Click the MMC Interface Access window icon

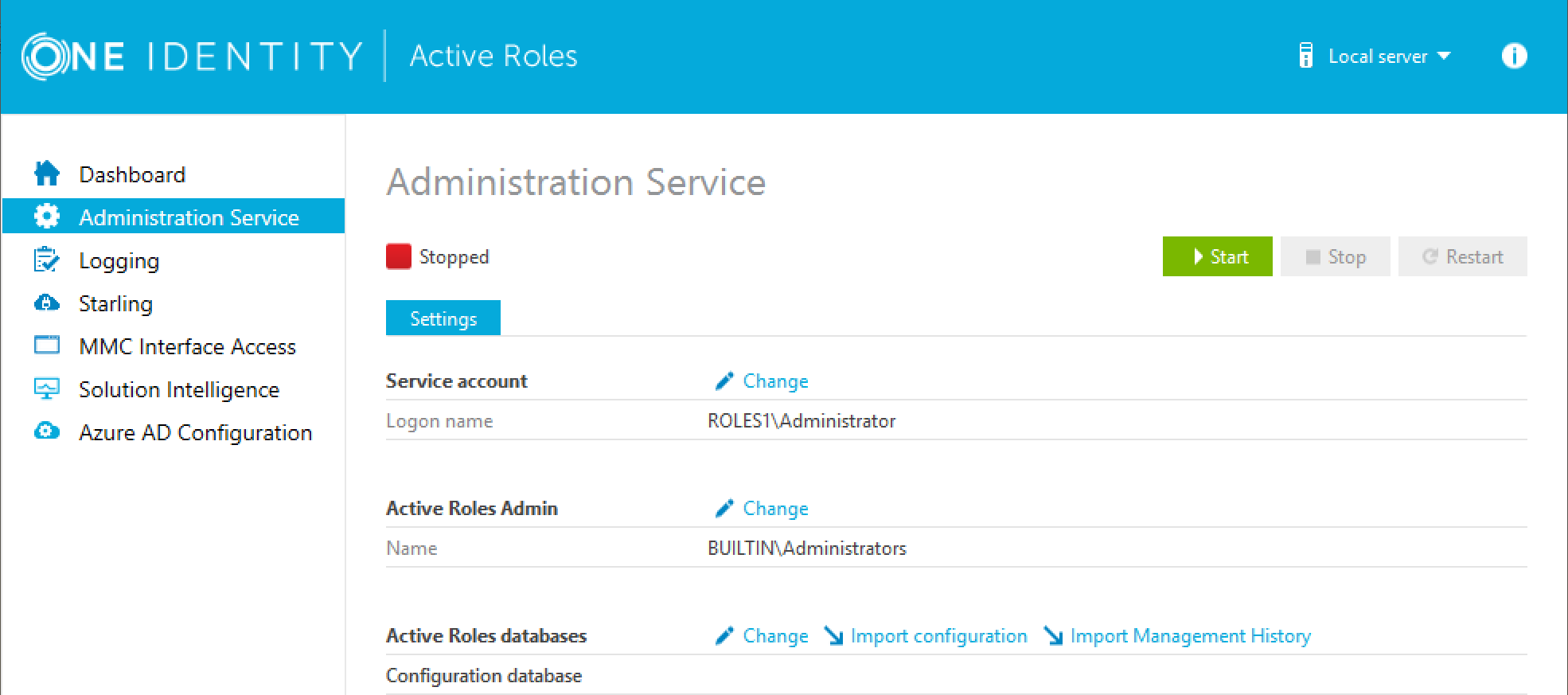click(x=47, y=345)
